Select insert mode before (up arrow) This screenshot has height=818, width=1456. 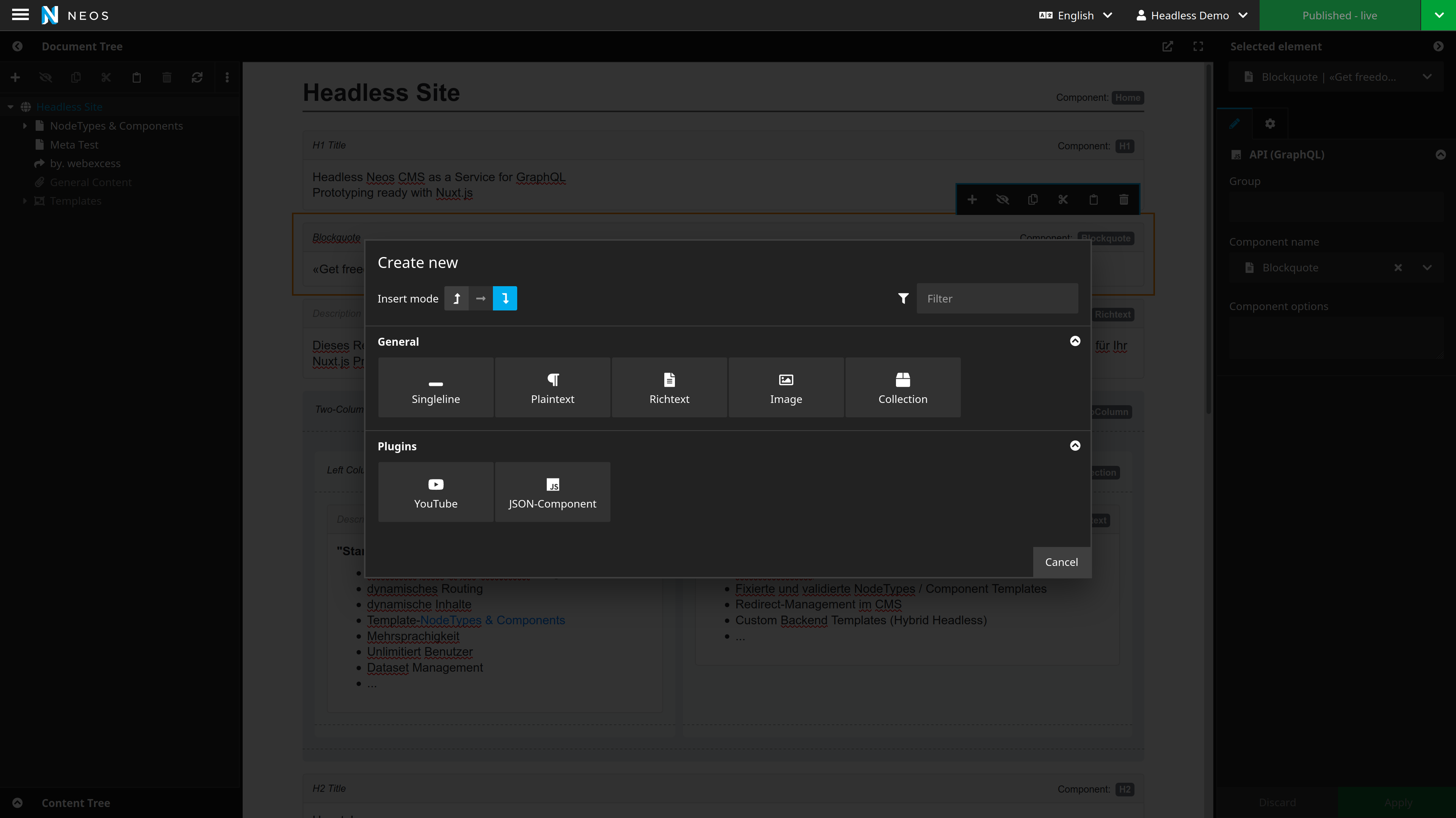(456, 298)
